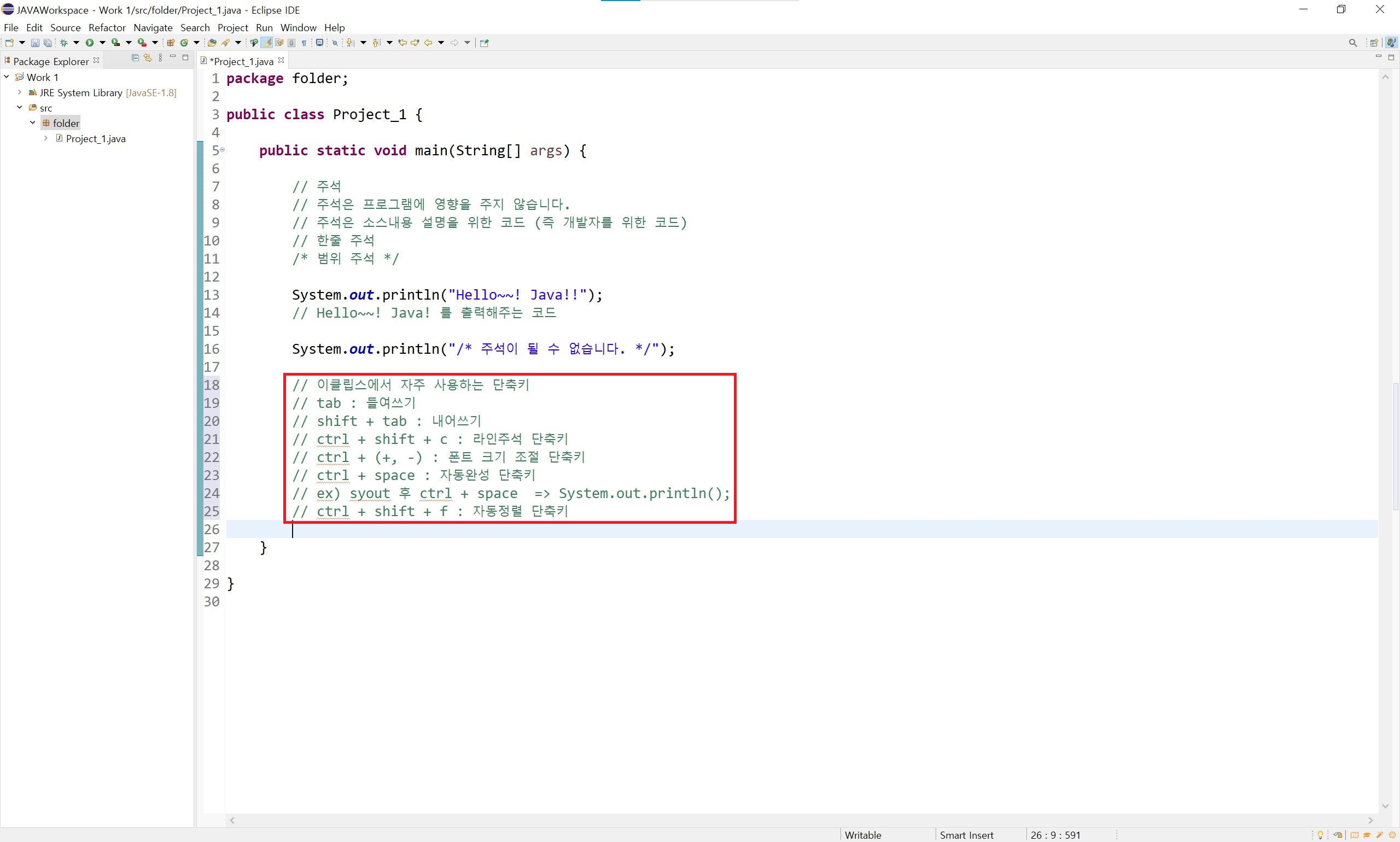
Task: Click the New Java Package icon
Action: (x=170, y=43)
